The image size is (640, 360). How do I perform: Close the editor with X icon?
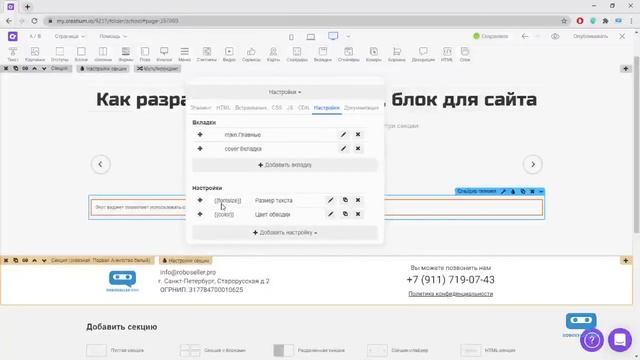[622, 36]
